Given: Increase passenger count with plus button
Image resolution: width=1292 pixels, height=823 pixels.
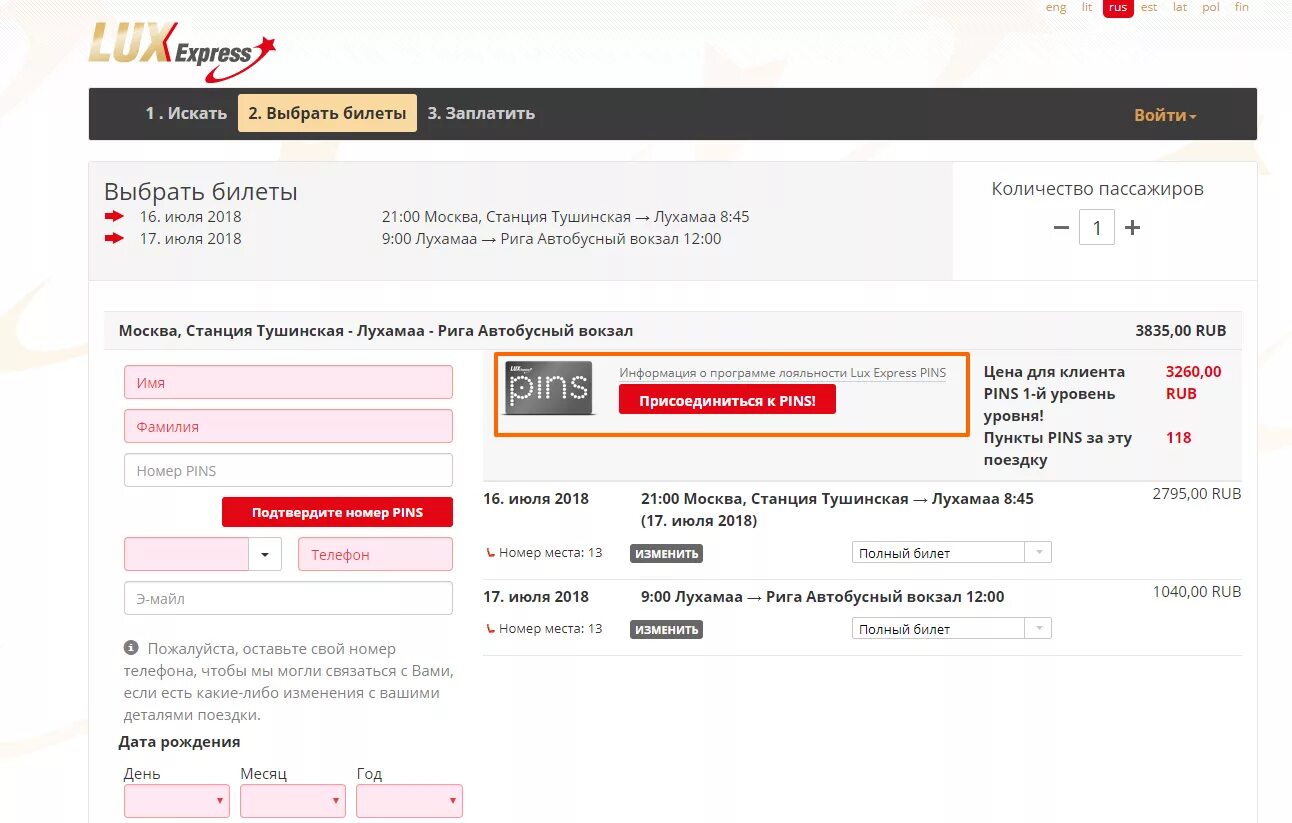Looking at the screenshot, I should point(1132,228).
